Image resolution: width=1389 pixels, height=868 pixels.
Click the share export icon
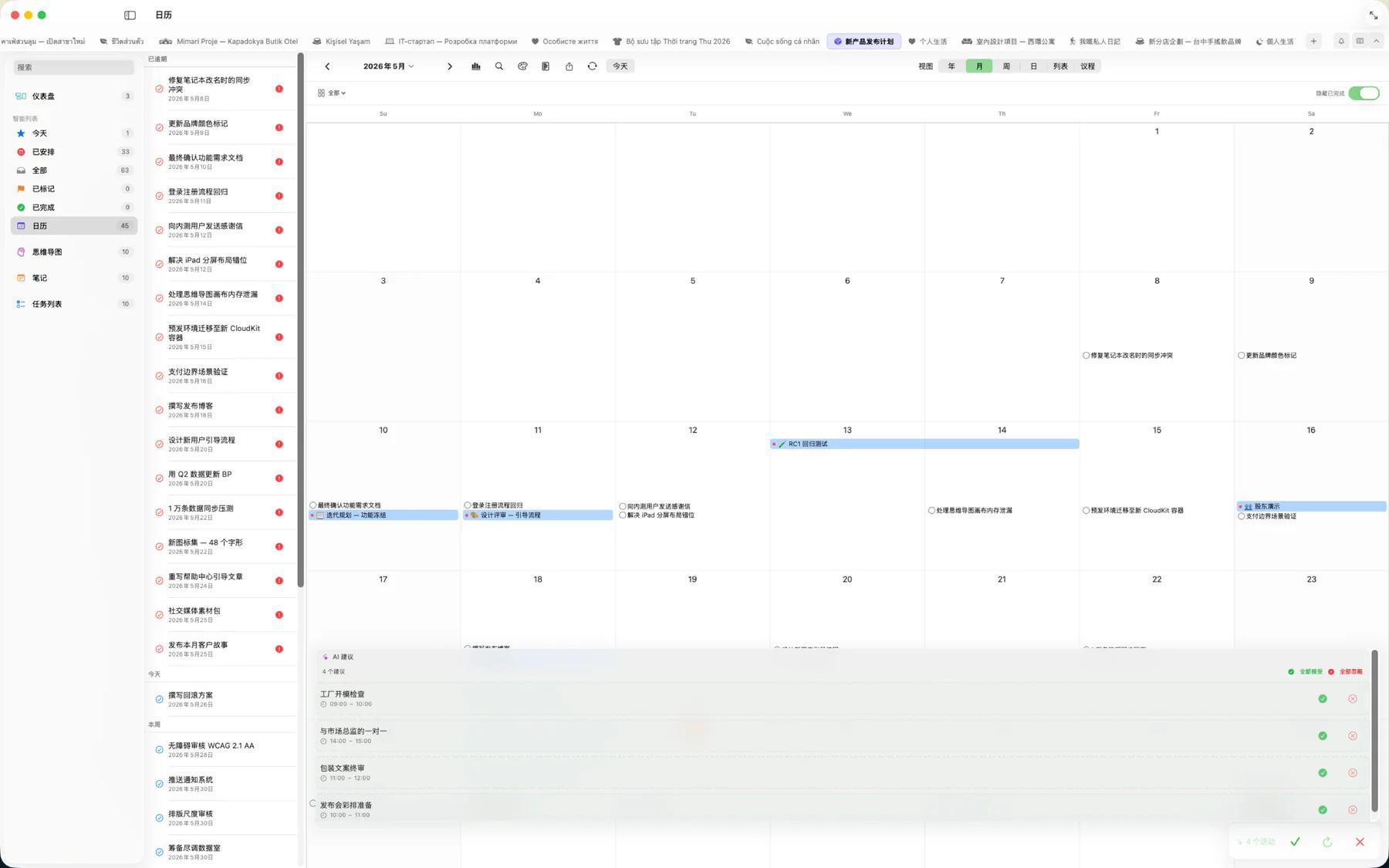tap(569, 66)
